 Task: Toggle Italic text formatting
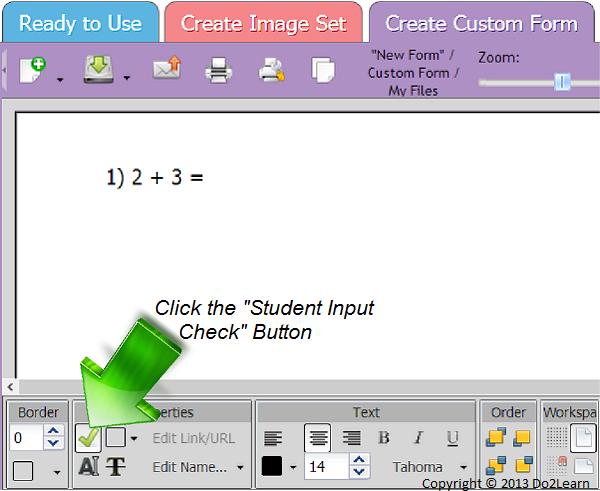(418, 438)
